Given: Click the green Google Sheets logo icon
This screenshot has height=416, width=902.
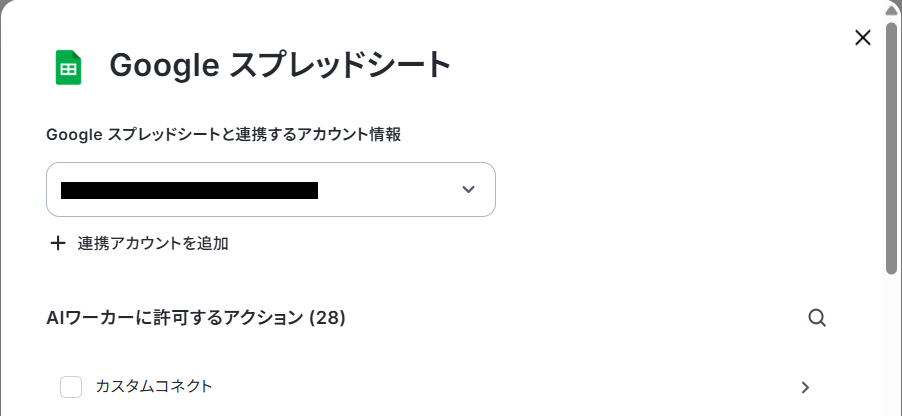Looking at the screenshot, I should 68,68.
